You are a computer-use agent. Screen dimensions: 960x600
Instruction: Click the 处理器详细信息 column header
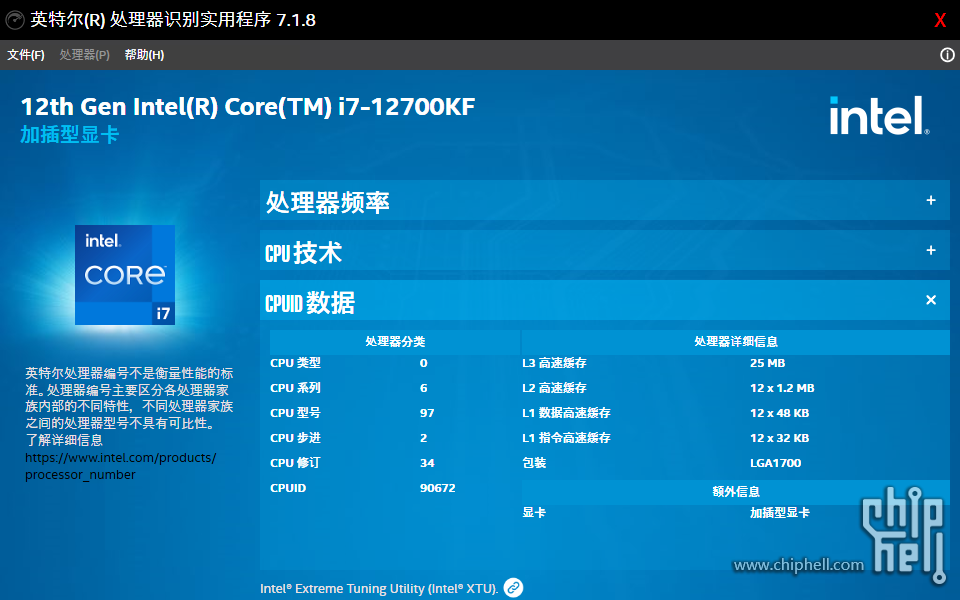(735, 342)
